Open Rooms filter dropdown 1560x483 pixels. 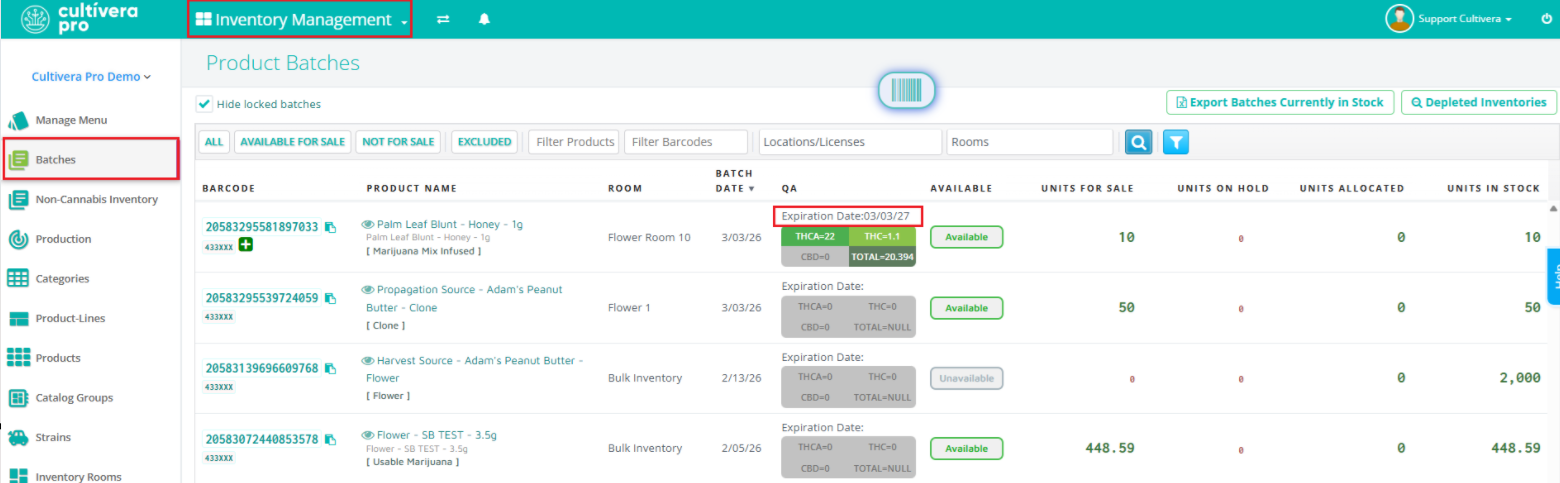1030,142
